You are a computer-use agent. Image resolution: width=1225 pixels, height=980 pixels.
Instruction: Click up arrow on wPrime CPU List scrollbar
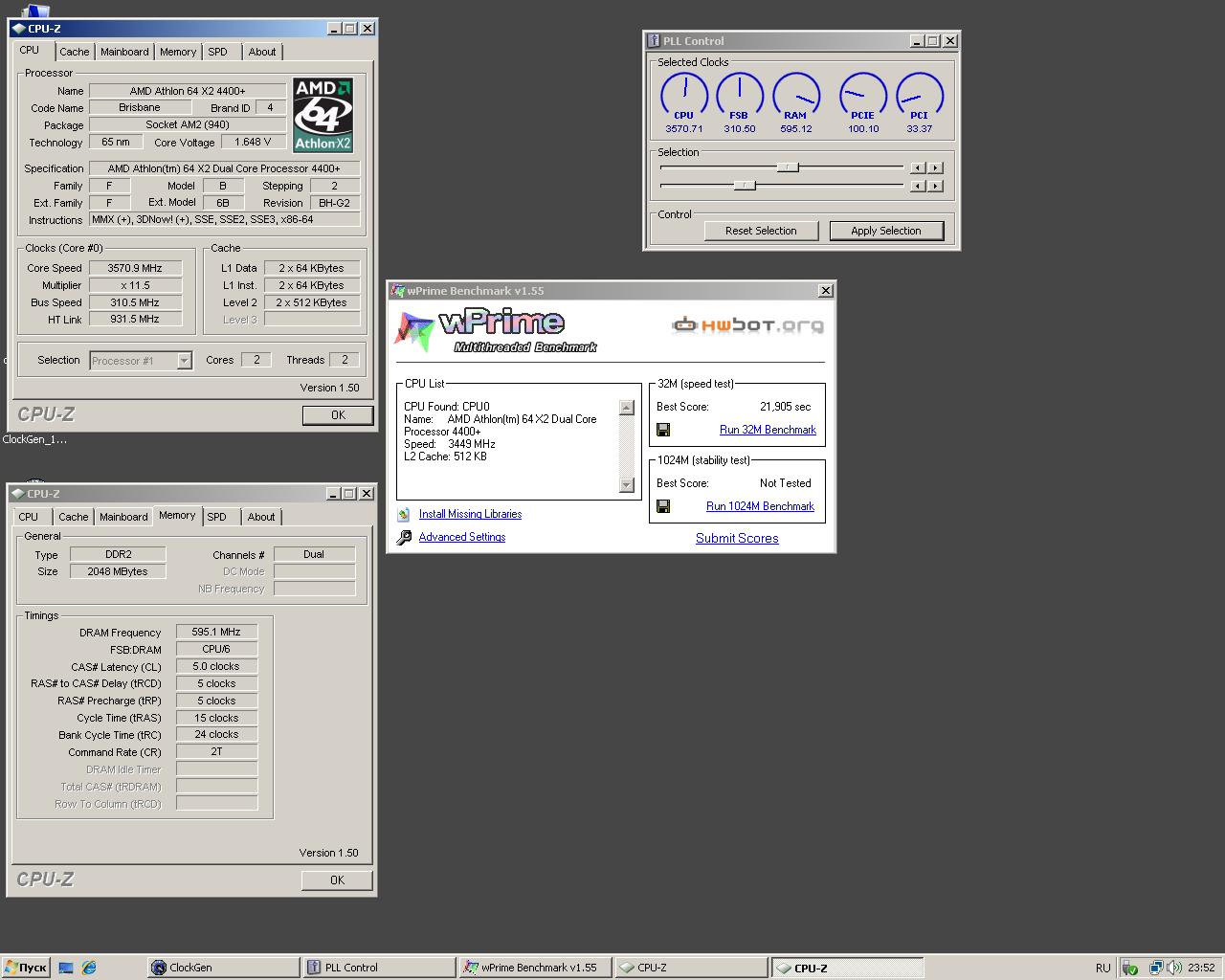(x=627, y=408)
